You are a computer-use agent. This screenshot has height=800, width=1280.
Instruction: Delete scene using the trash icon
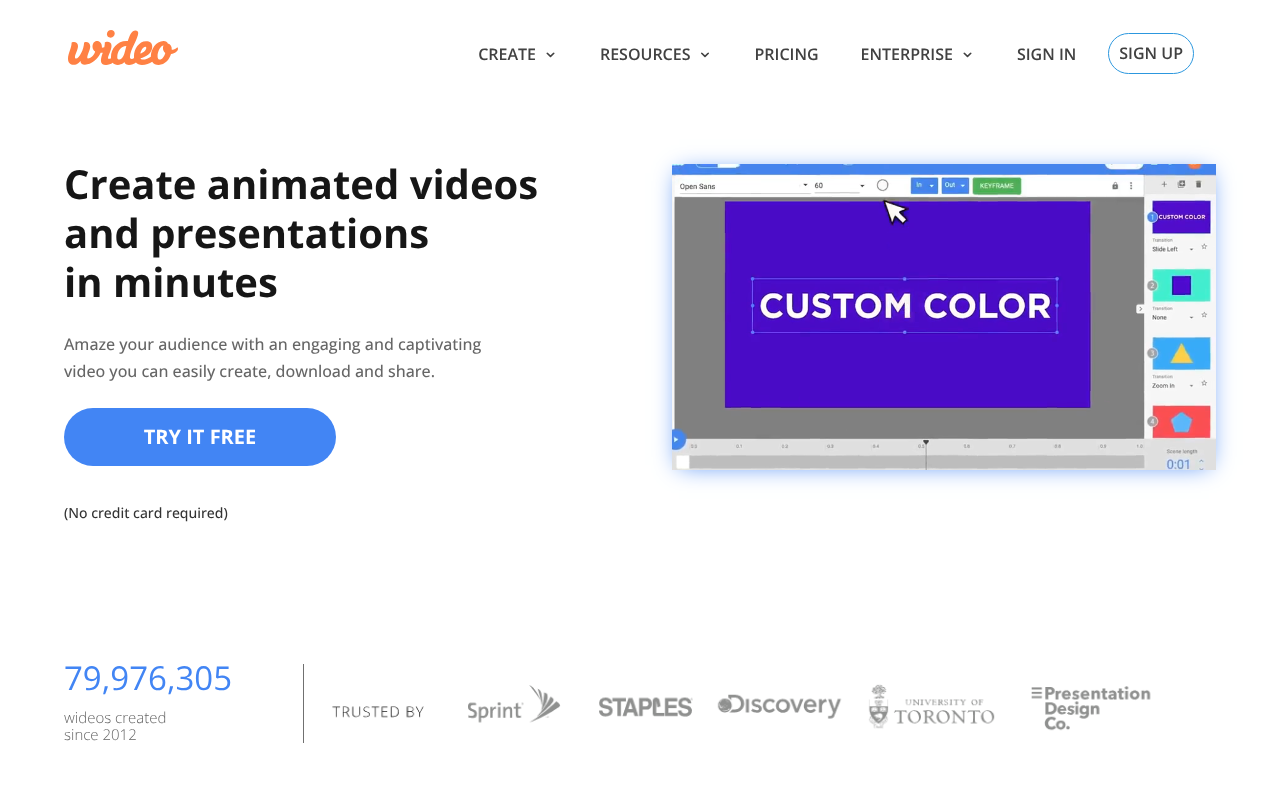click(1199, 185)
